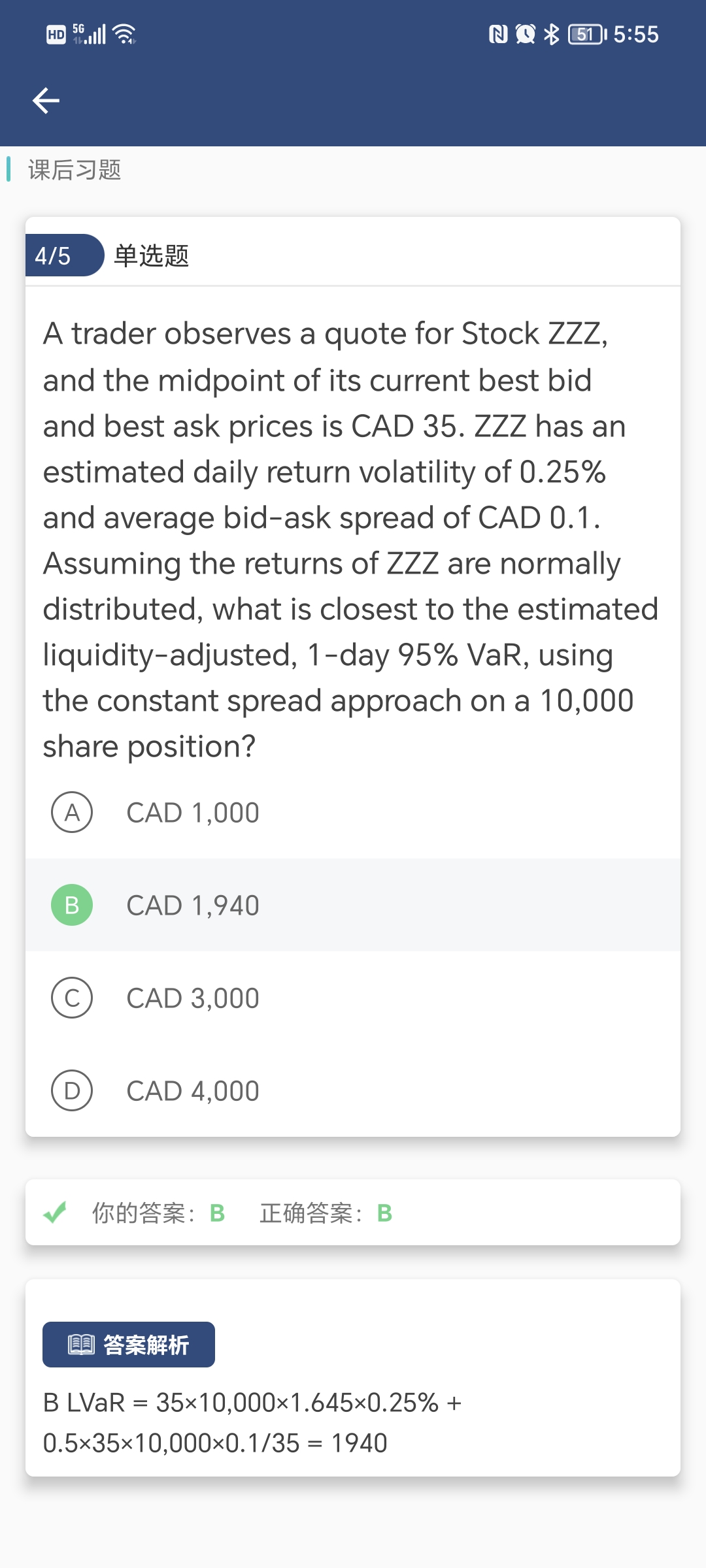Select option B green radio circle

[x=72, y=905]
